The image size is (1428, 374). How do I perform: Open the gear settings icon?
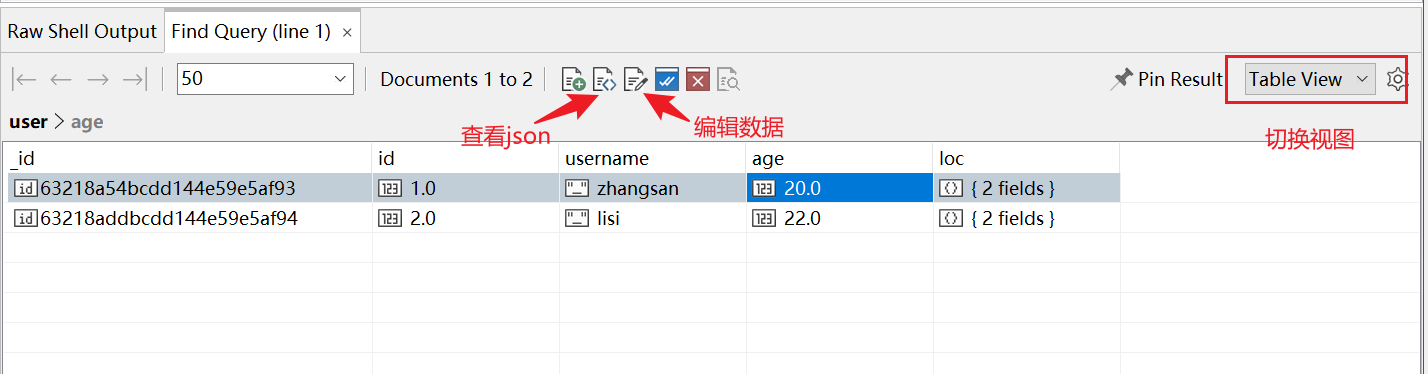1397,79
